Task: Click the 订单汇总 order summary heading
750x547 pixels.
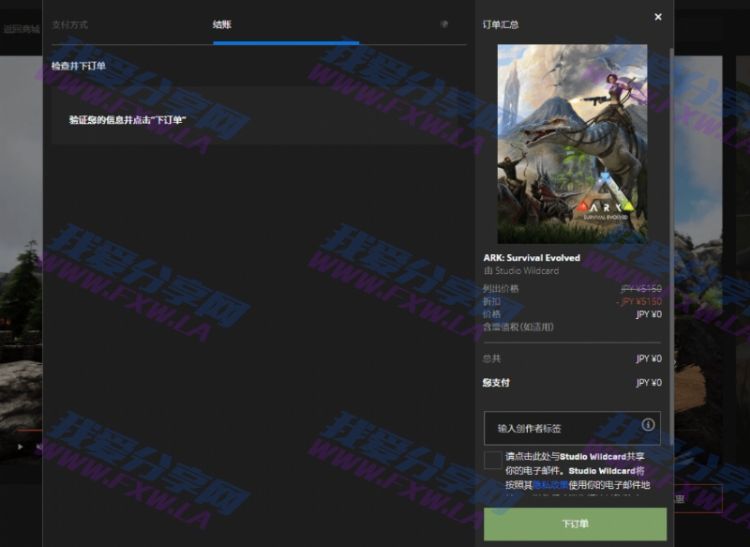Action: click(500, 24)
